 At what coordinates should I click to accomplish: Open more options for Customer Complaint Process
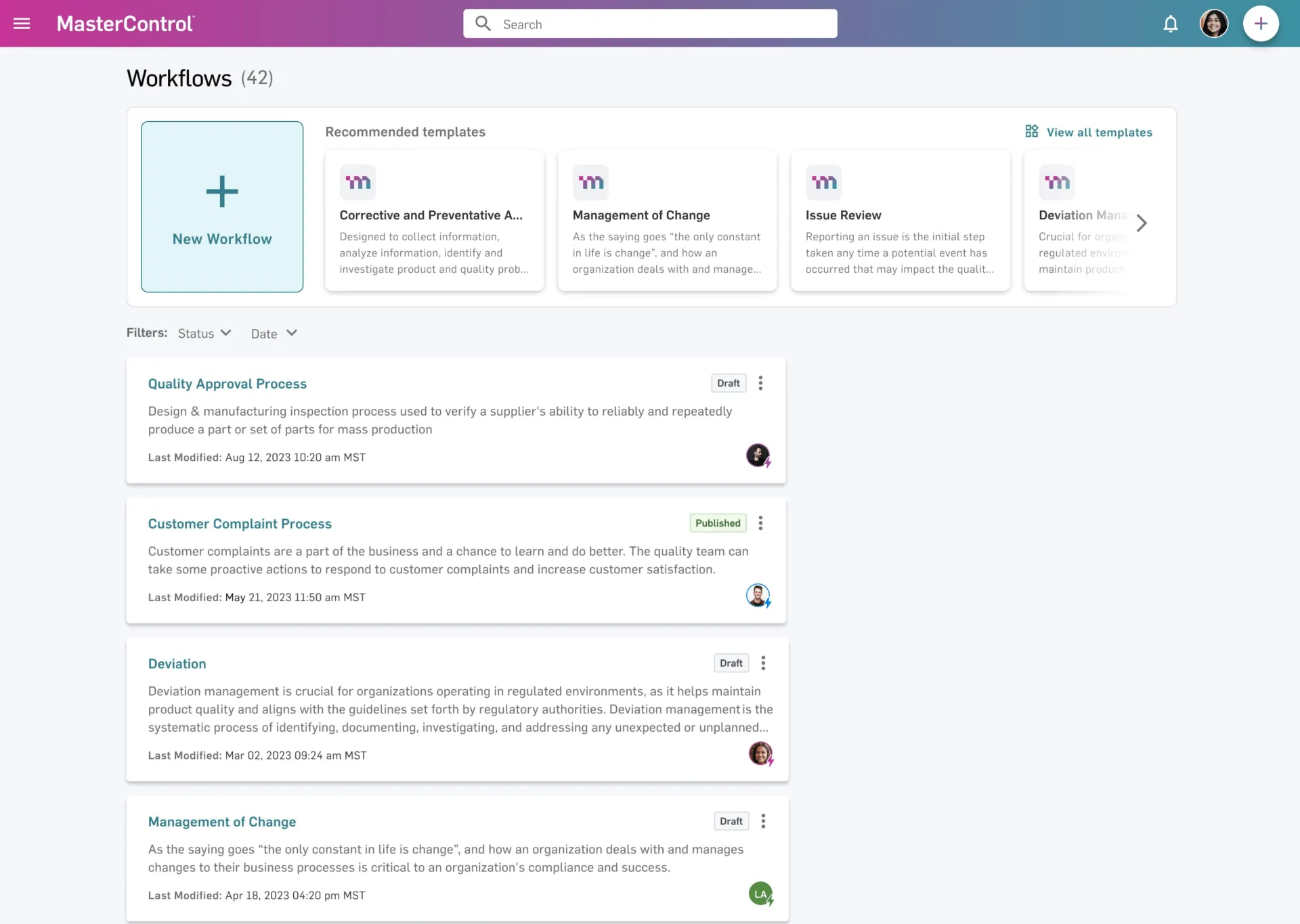point(760,523)
